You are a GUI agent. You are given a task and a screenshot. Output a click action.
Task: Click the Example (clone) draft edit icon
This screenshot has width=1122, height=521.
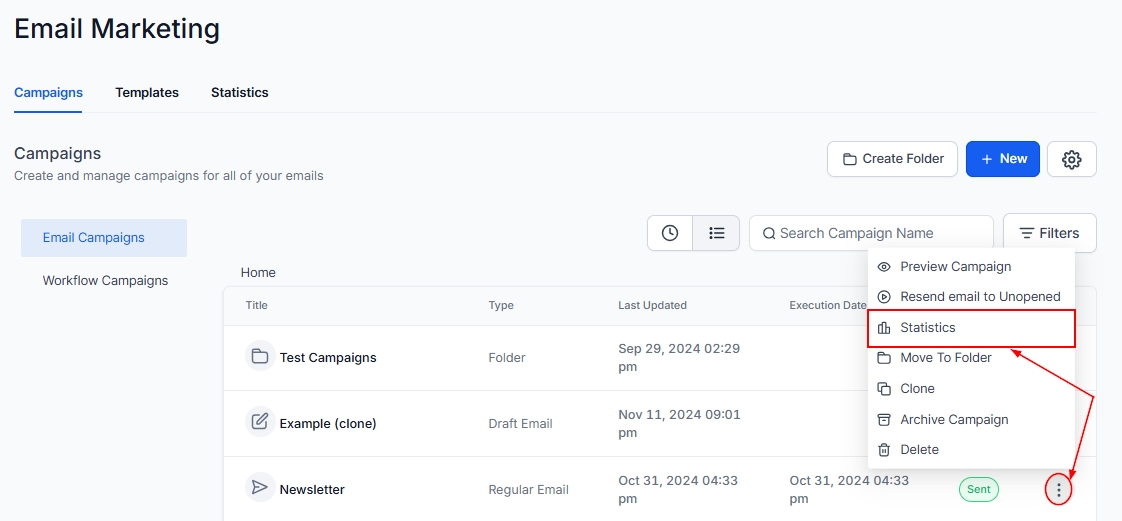click(260, 422)
